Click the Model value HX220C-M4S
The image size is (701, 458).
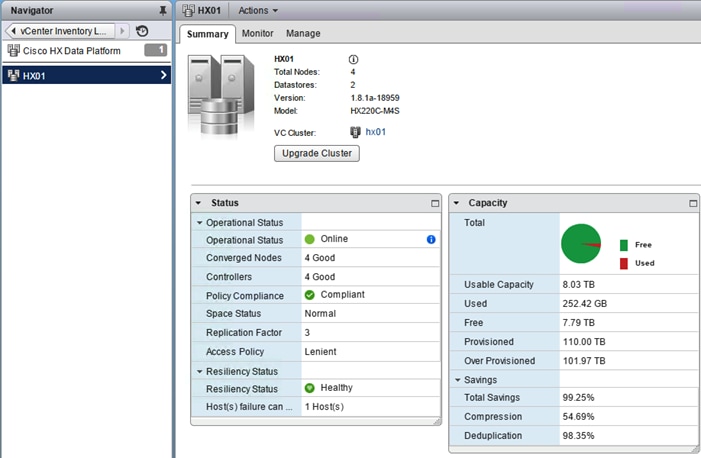375,110
